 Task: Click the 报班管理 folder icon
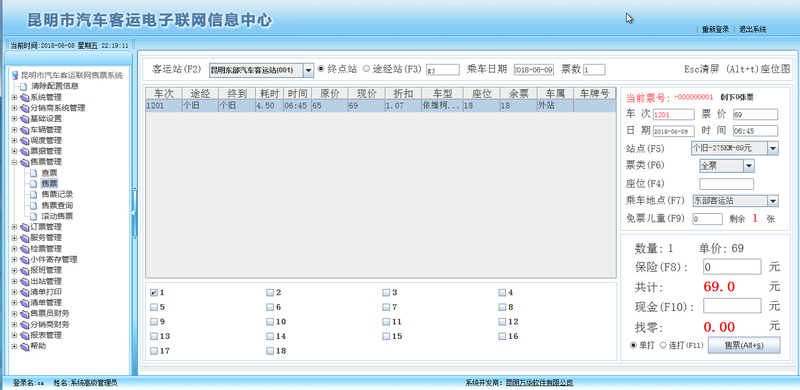click(x=24, y=271)
